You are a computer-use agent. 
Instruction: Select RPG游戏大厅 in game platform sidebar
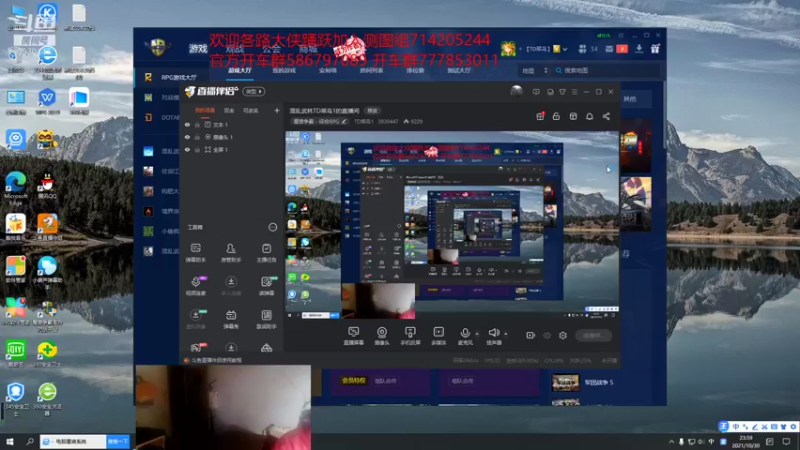point(179,77)
